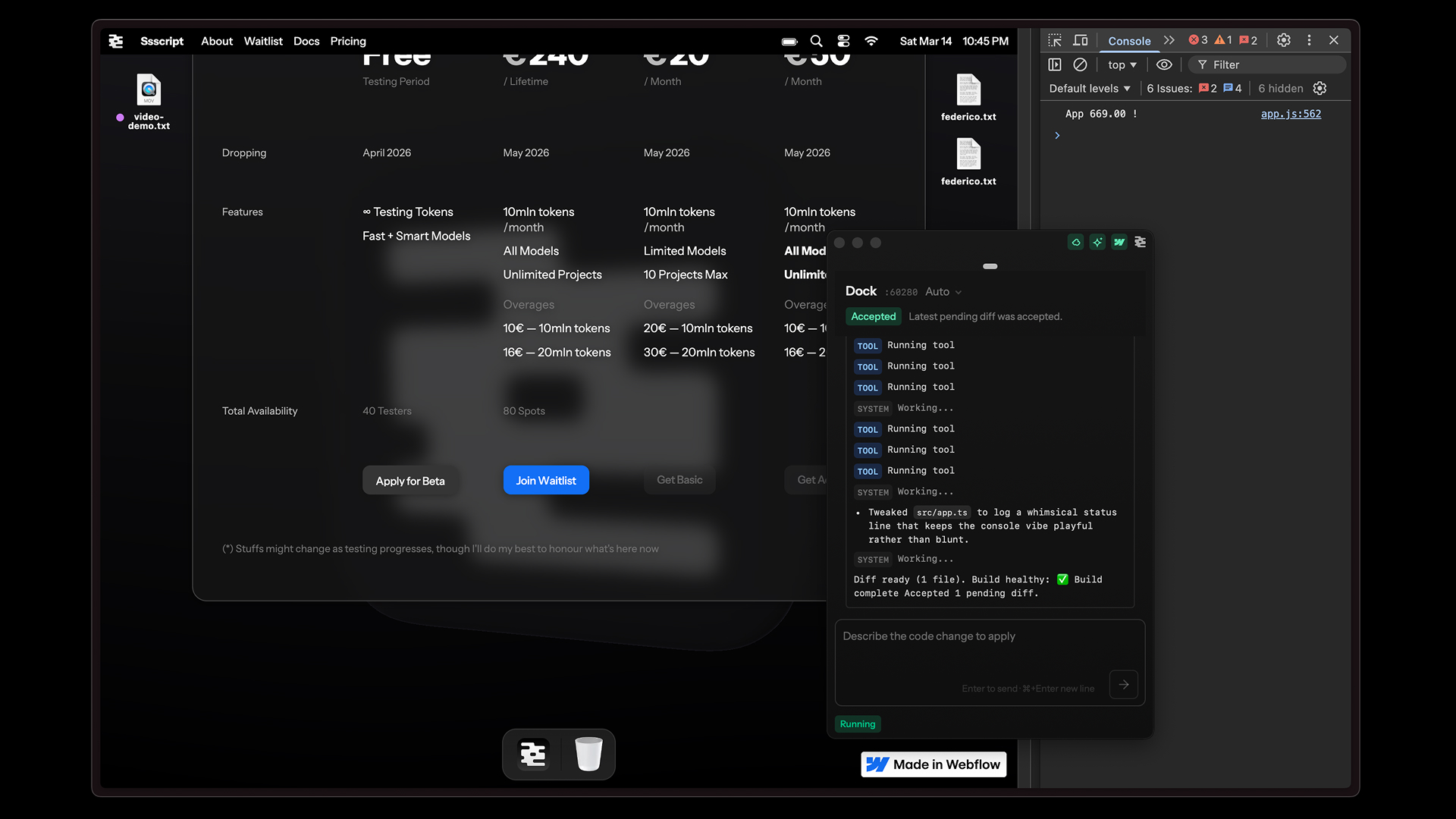Toggle live expression eye icon
The width and height of the screenshot is (1456, 819).
tap(1164, 65)
